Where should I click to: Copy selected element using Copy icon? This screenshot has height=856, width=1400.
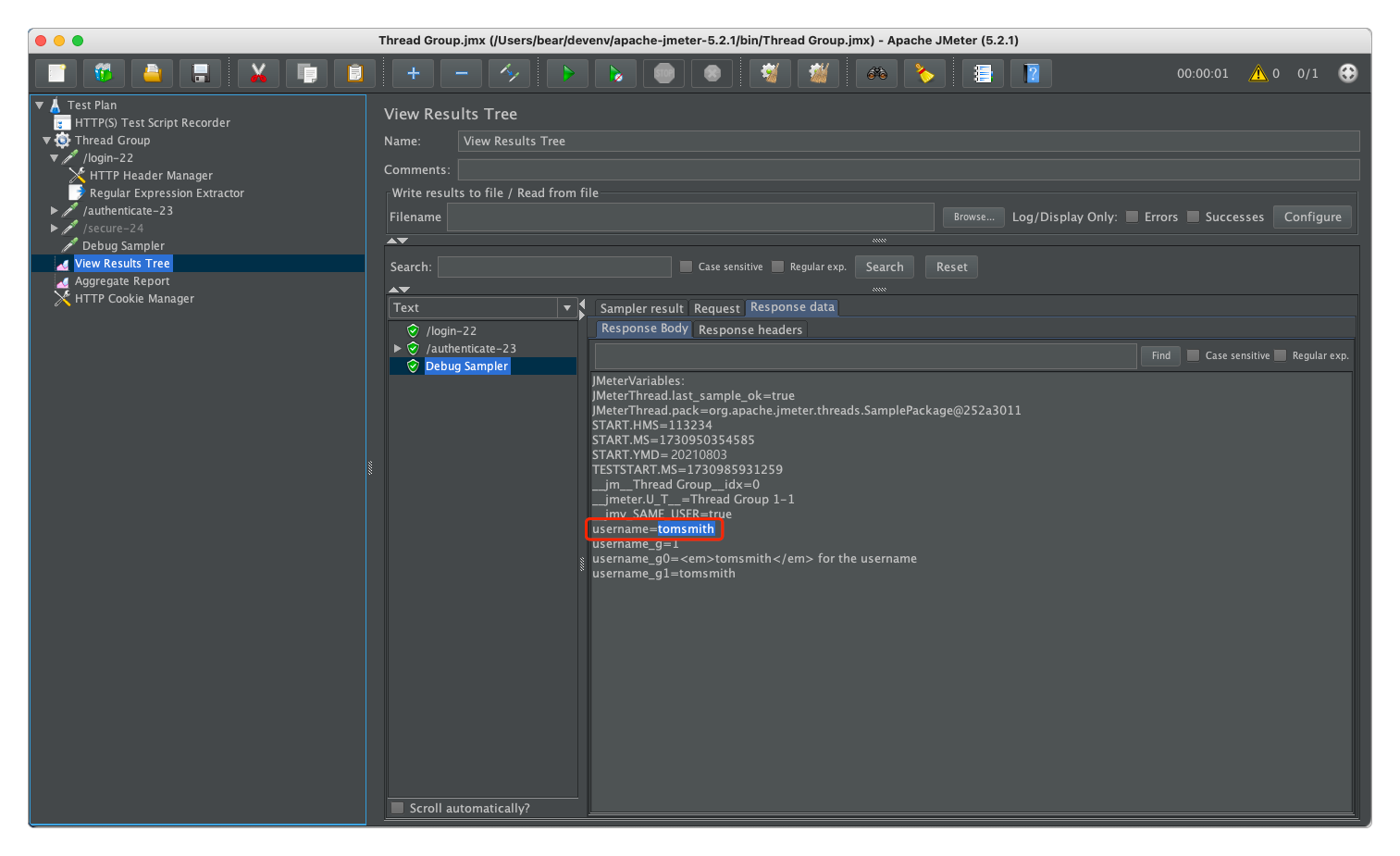point(306,73)
